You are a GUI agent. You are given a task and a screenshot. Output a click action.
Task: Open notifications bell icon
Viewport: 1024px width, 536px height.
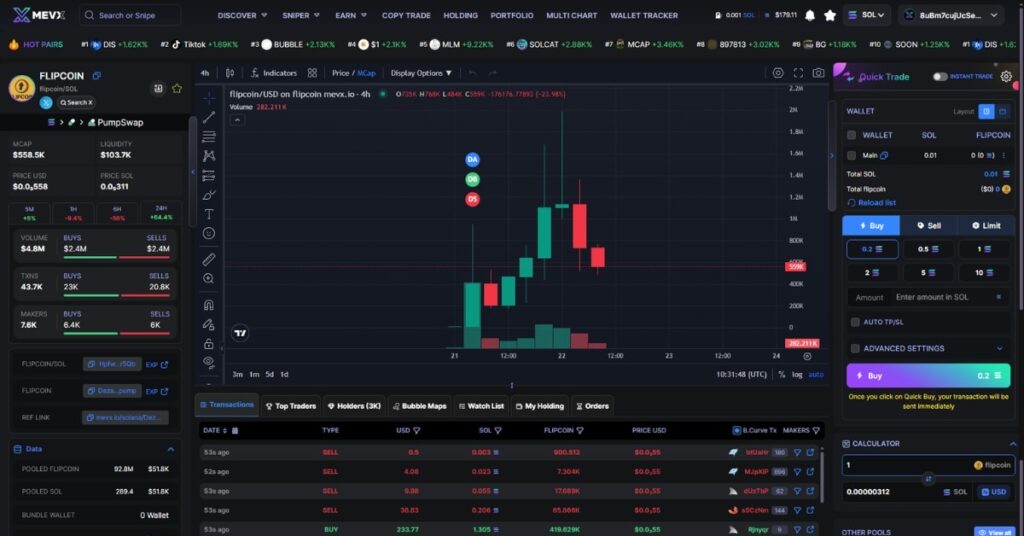coord(810,15)
